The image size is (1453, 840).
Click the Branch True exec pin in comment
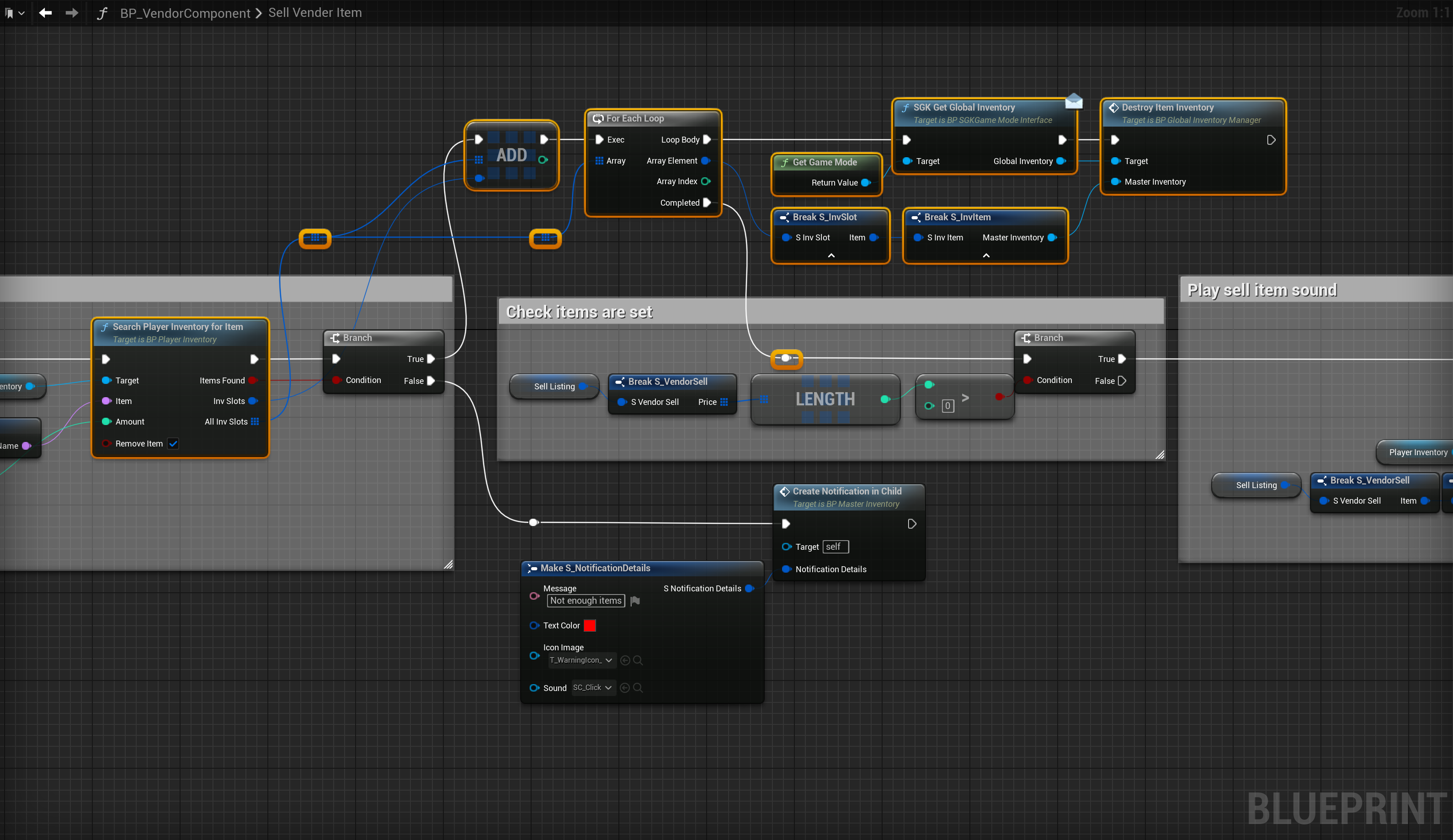tap(1122, 359)
